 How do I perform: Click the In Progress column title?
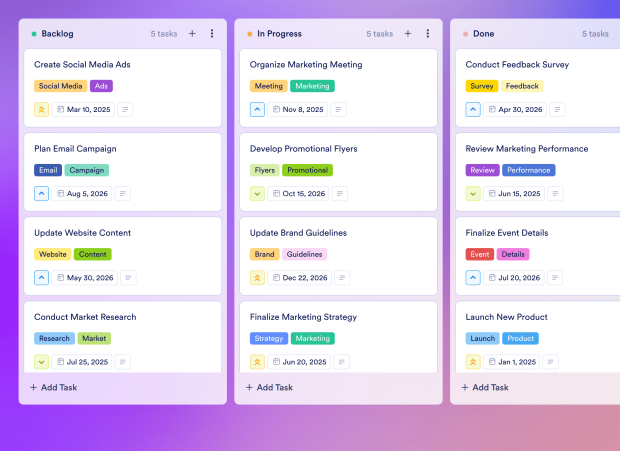[x=280, y=34]
